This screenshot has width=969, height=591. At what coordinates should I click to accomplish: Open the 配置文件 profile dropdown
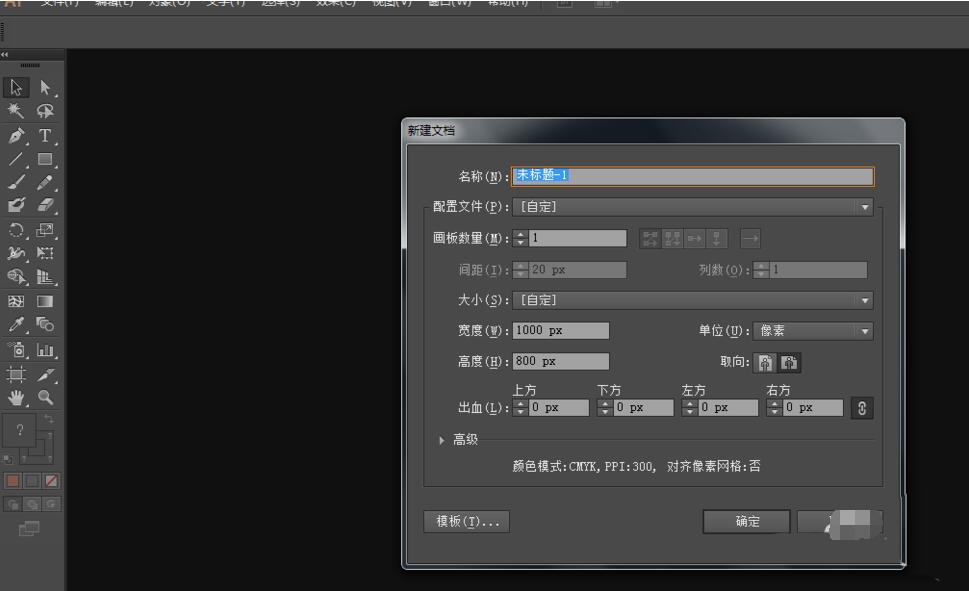[x=864, y=207]
